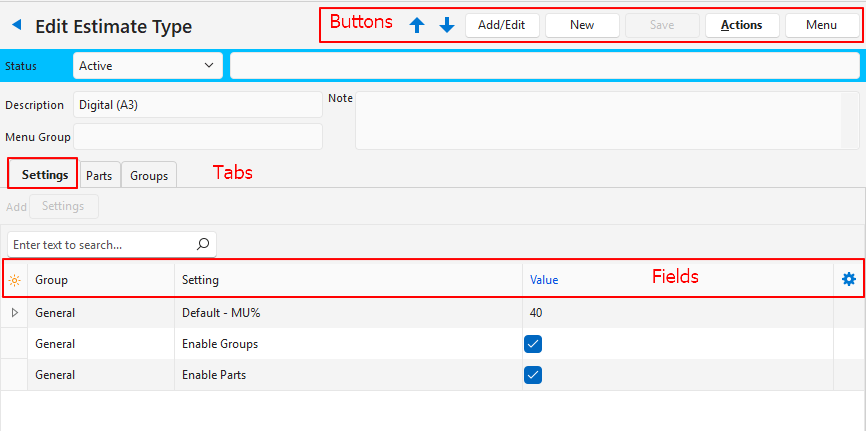Click the Menu Group input field
The height and width of the screenshot is (431, 866).
pos(197,136)
